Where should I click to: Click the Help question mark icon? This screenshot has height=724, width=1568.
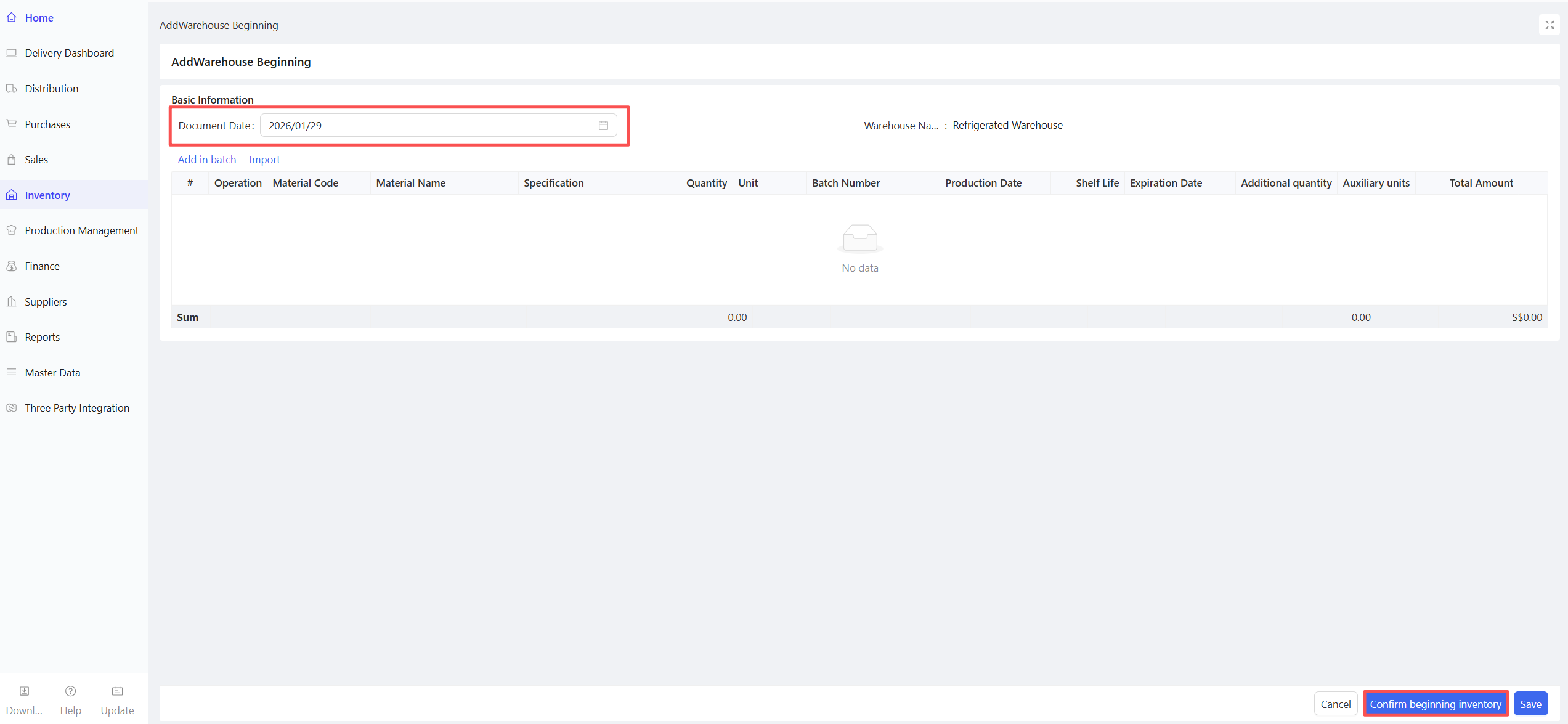pyautogui.click(x=70, y=691)
